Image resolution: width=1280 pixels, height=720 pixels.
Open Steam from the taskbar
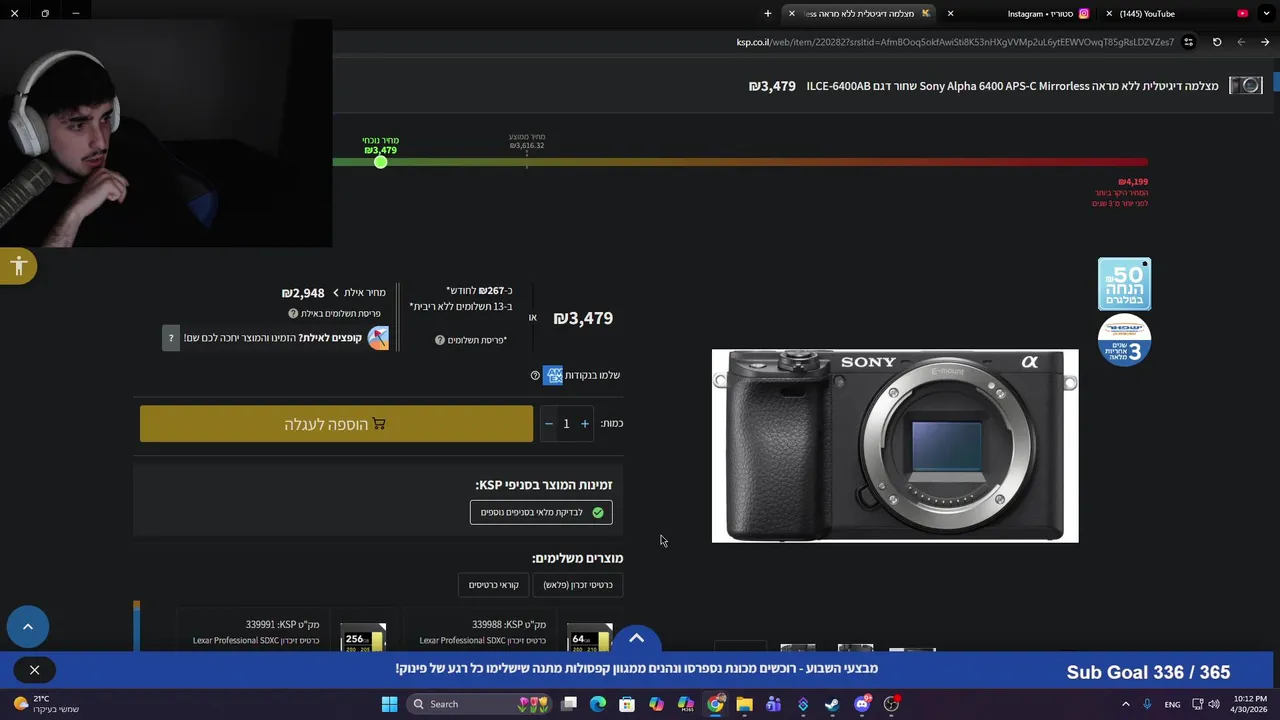point(832,704)
